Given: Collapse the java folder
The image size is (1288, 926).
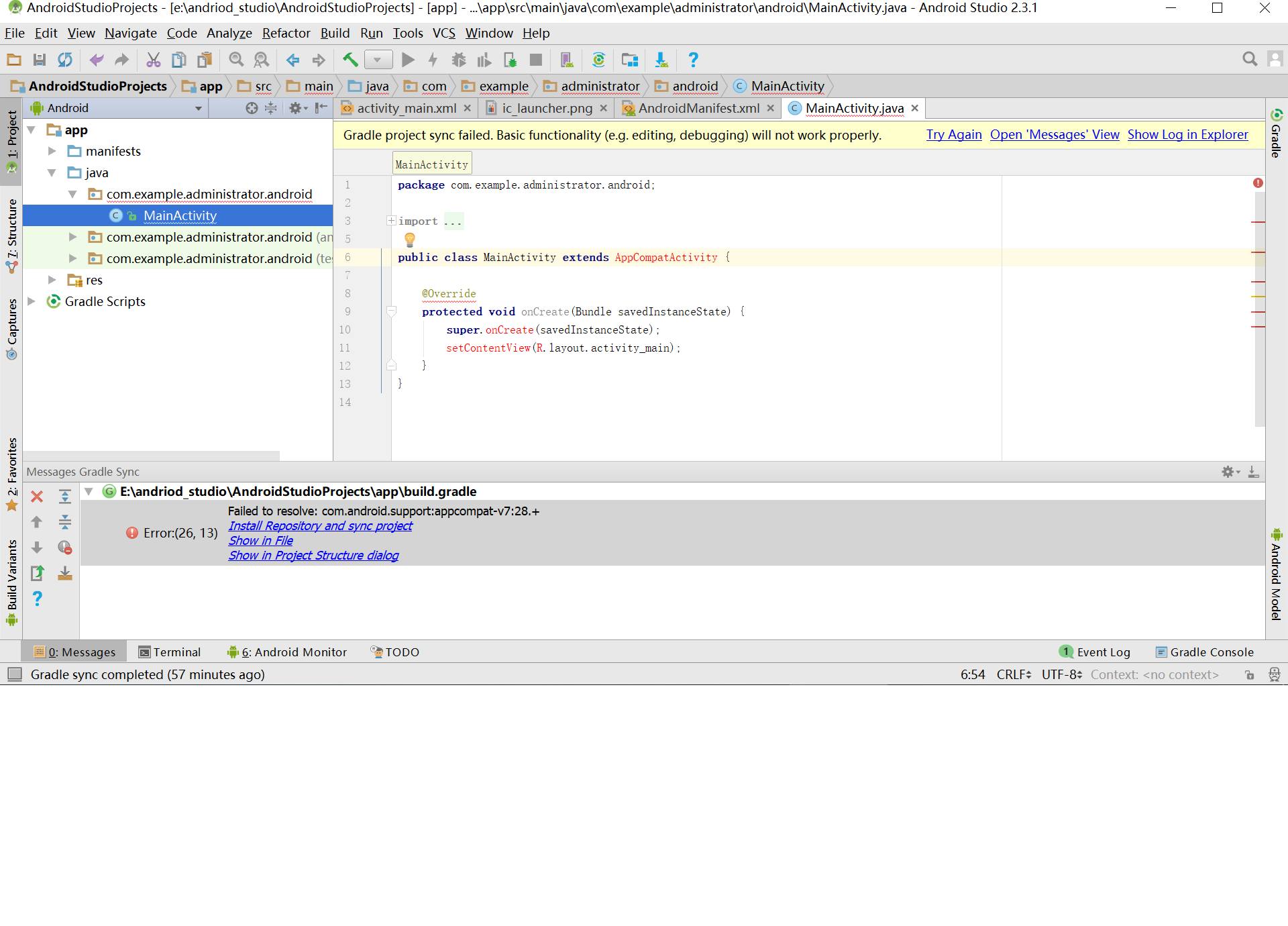Looking at the screenshot, I should (52, 173).
